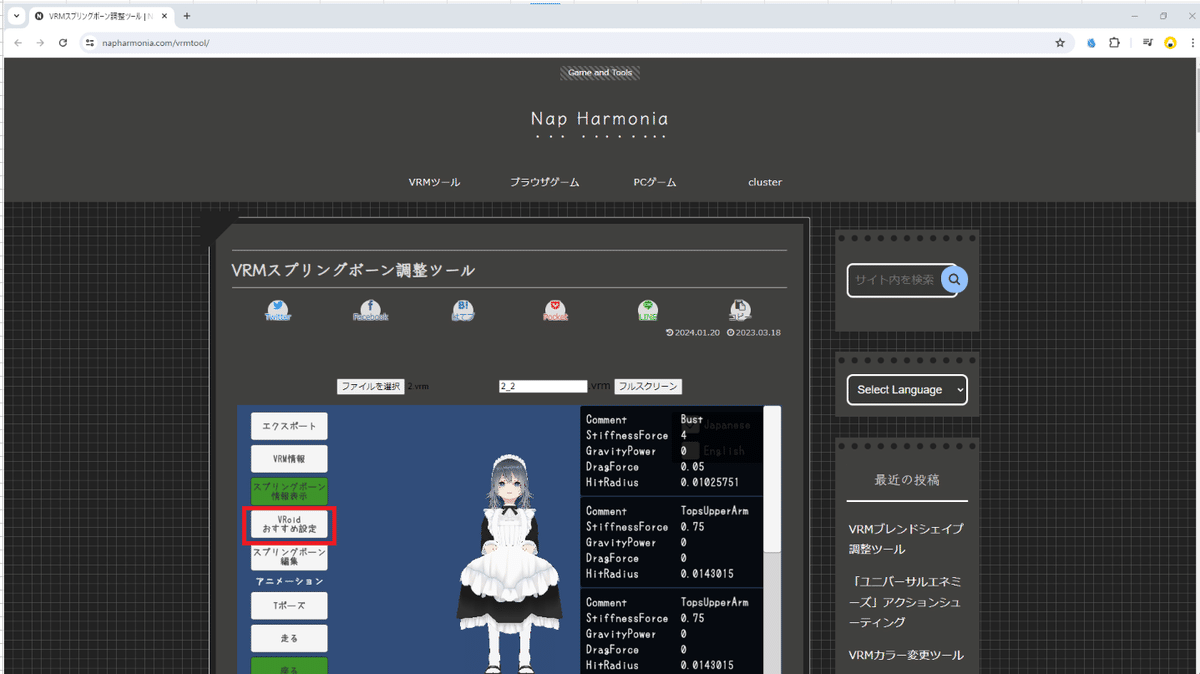
Task: Open the Chrome extensions puzzle icon
Action: (x=1114, y=43)
